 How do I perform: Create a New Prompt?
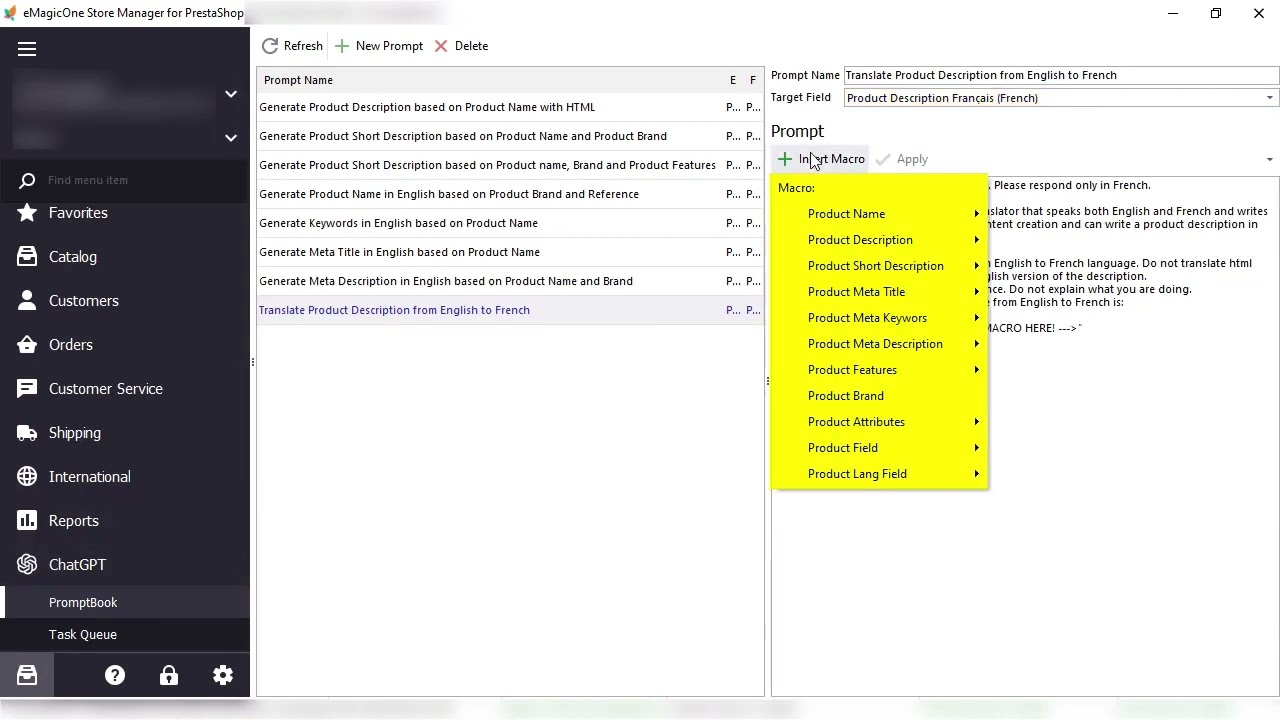click(379, 46)
